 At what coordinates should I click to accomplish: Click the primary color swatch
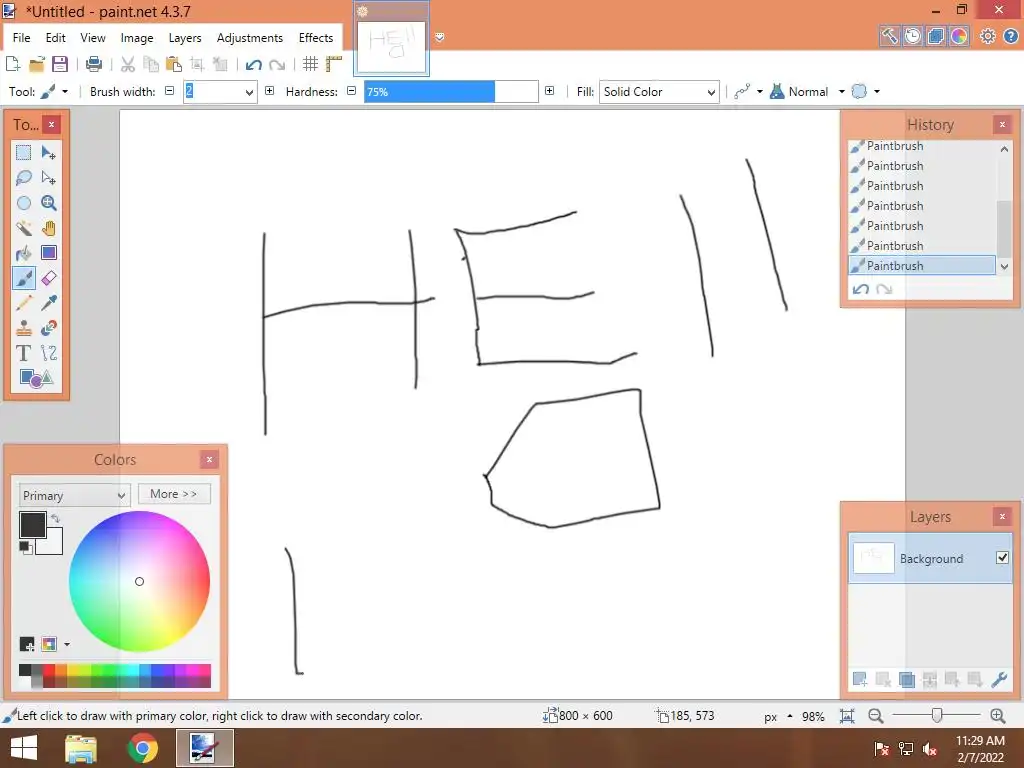coord(33,525)
